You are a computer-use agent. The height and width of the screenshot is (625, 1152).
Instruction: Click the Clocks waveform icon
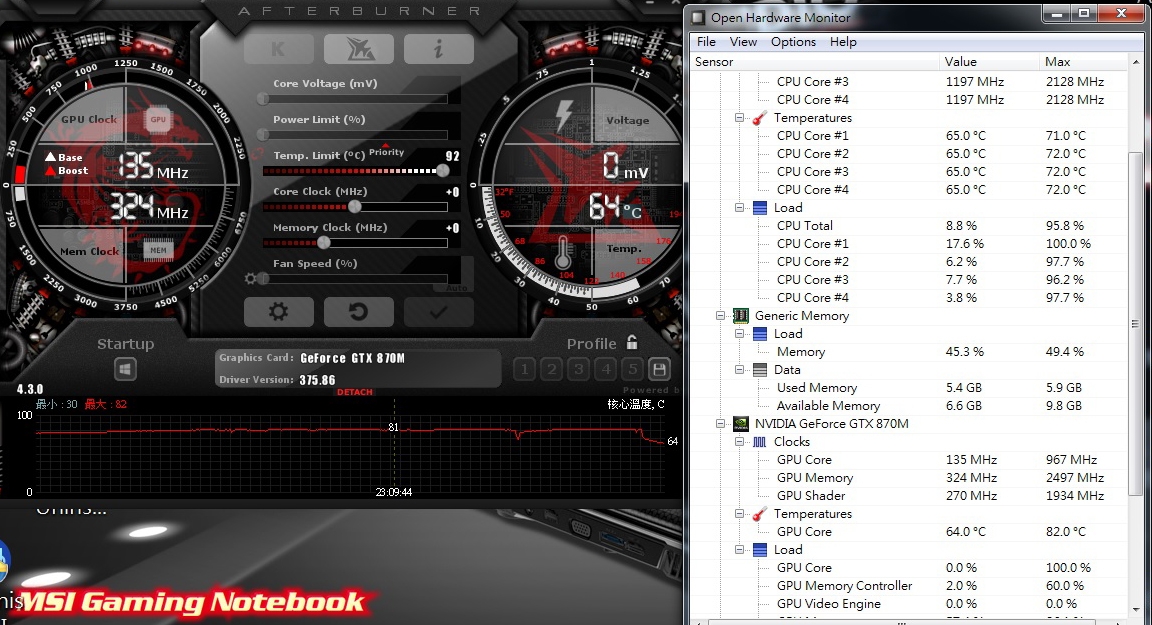tap(760, 441)
